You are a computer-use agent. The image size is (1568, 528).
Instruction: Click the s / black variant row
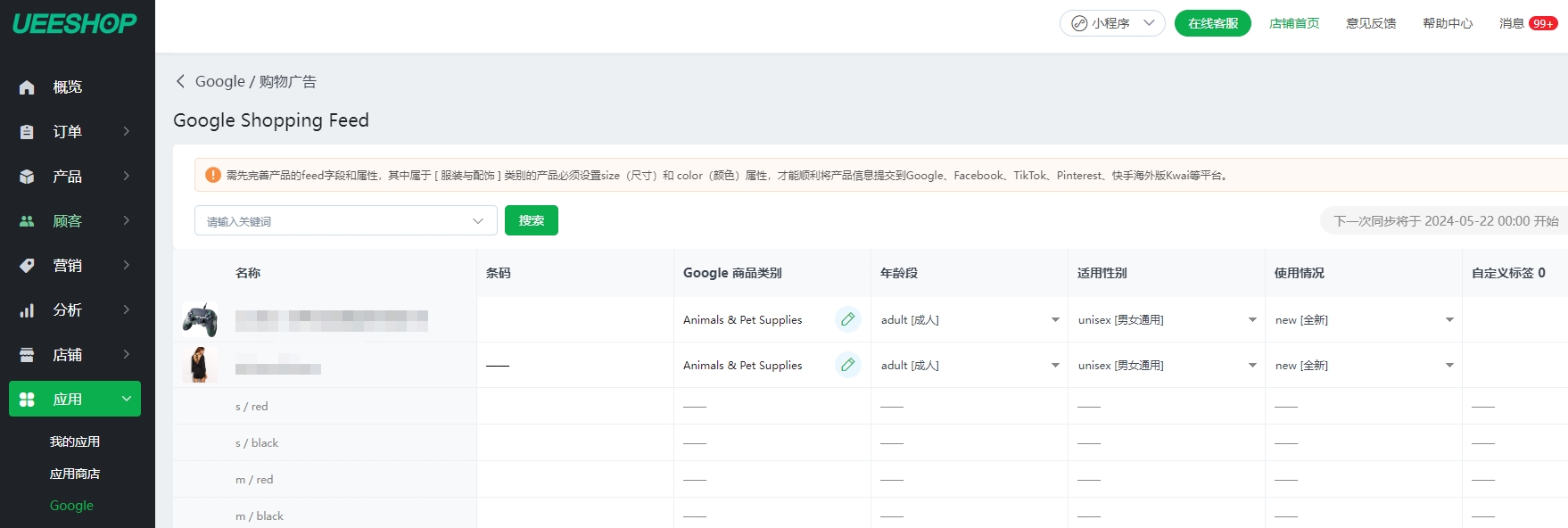871,442
